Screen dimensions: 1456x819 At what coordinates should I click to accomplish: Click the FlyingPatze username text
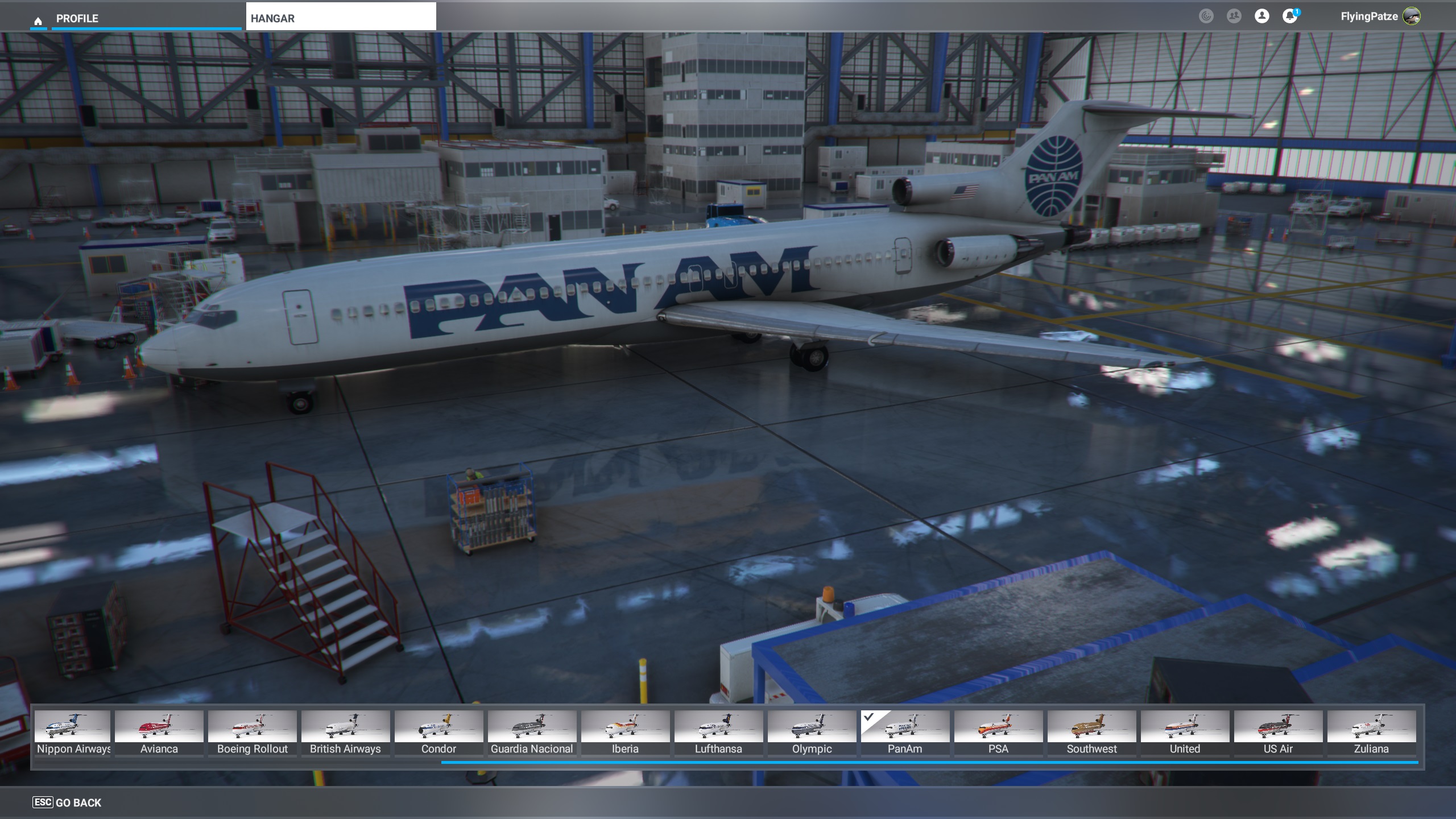click(x=1368, y=16)
